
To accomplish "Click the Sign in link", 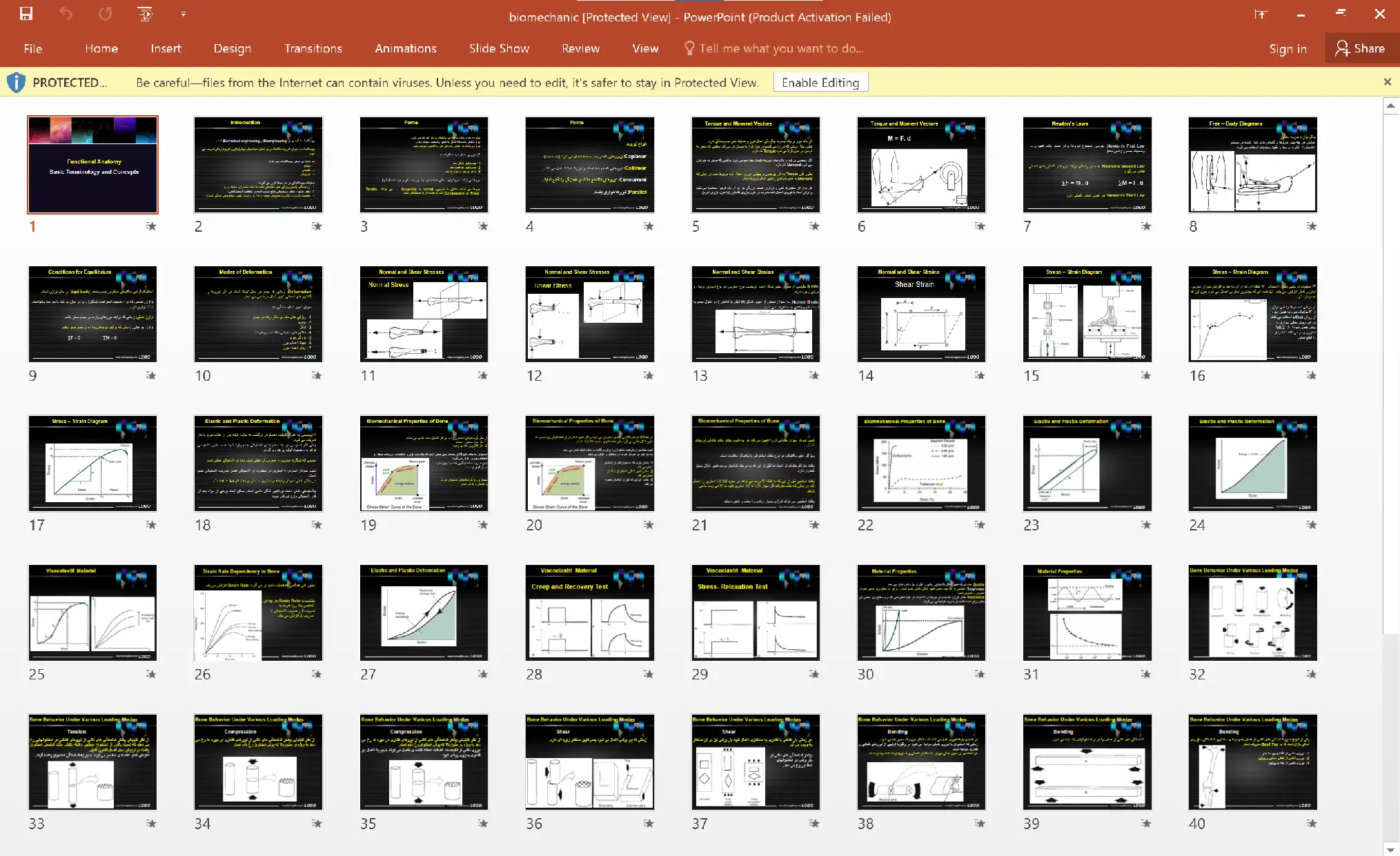I will coord(1288,48).
